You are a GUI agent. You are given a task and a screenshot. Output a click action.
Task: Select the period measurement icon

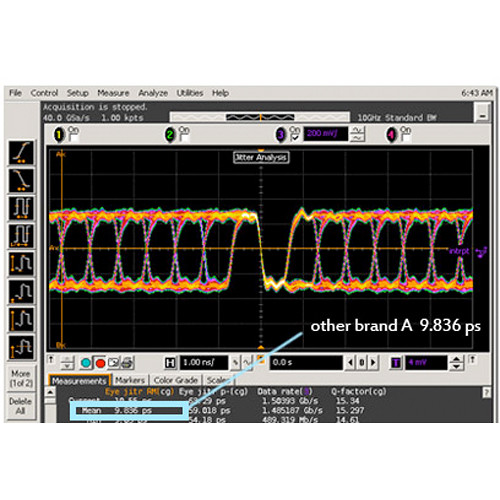coord(21,208)
